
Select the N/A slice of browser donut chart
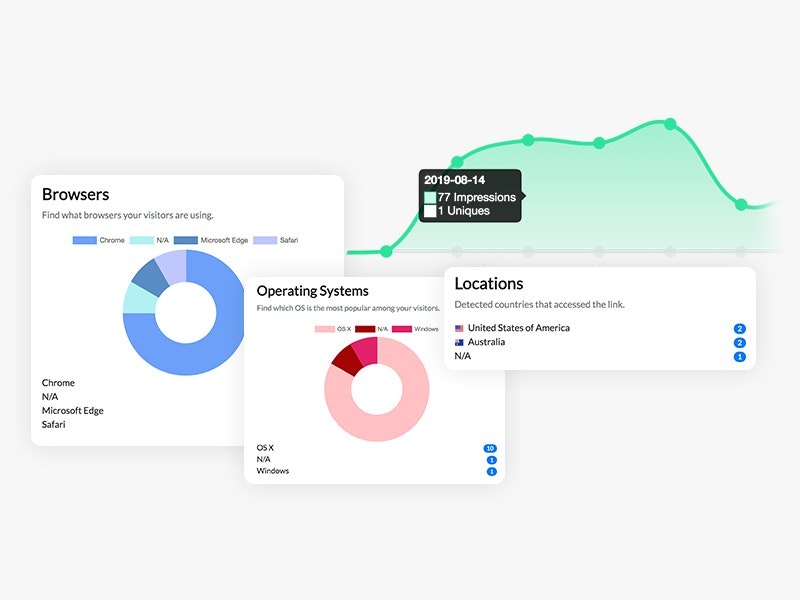pyautogui.click(x=139, y=299)
